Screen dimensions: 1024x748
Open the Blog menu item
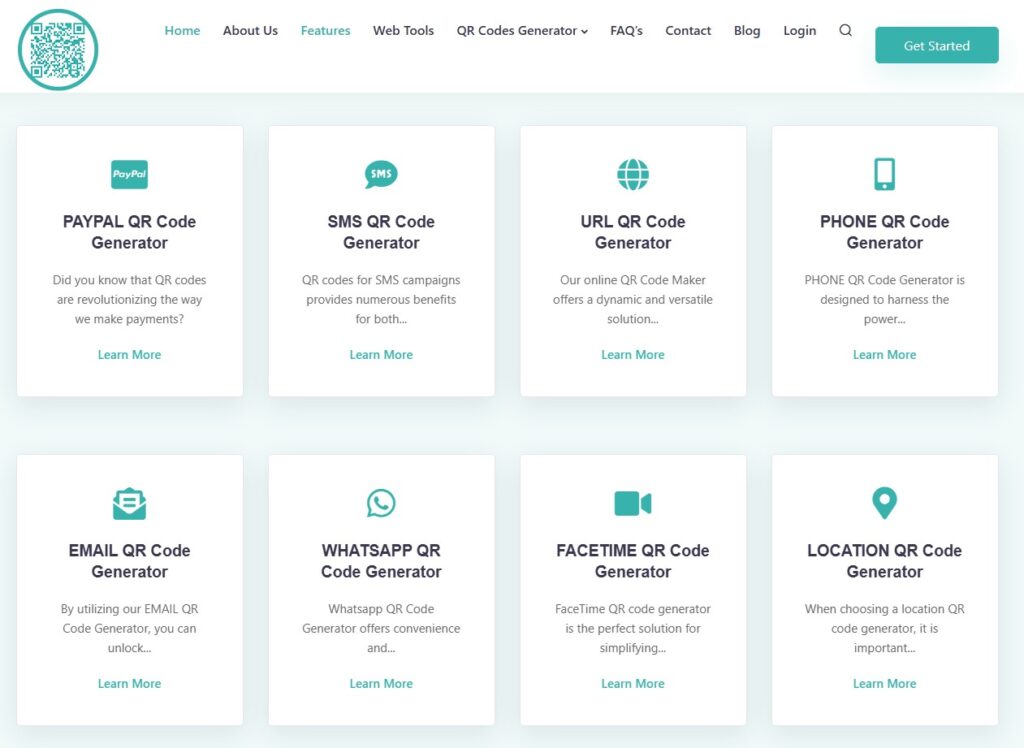[x=746, y=31]
